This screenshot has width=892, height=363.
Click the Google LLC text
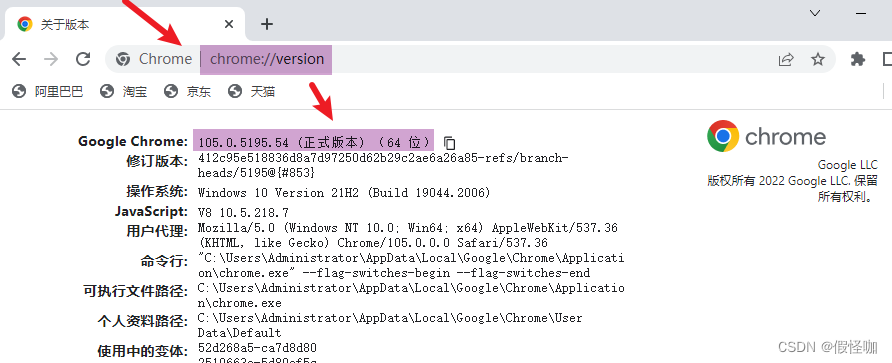[x=847, y=165]
